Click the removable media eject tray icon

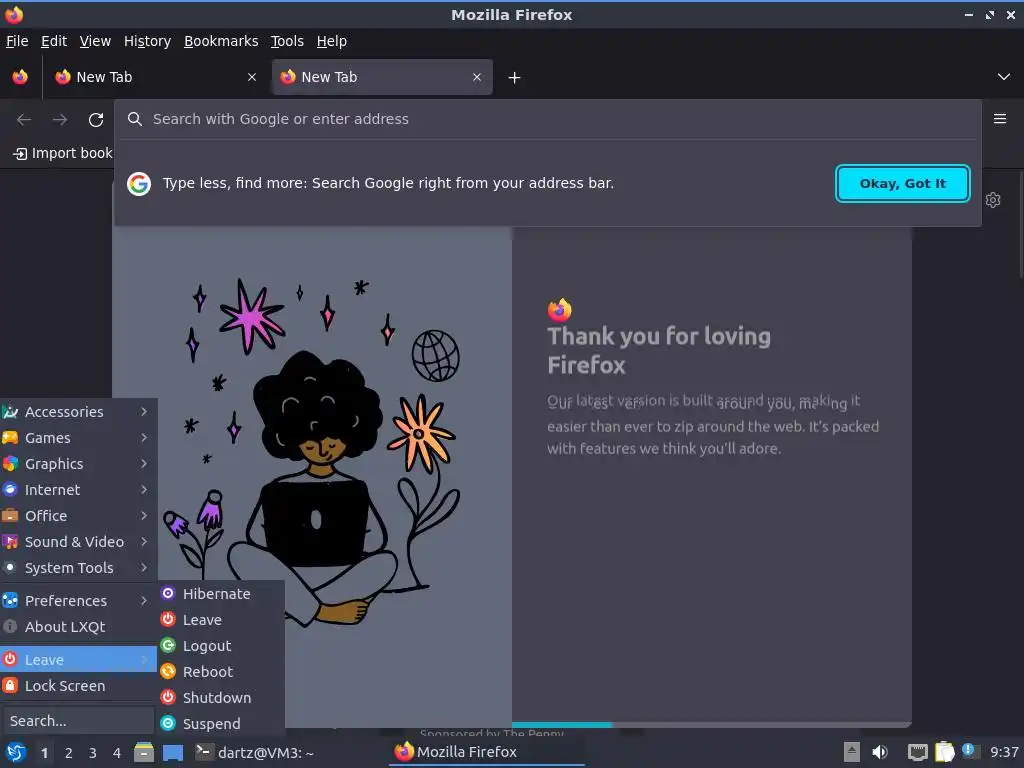pos(852,752)
